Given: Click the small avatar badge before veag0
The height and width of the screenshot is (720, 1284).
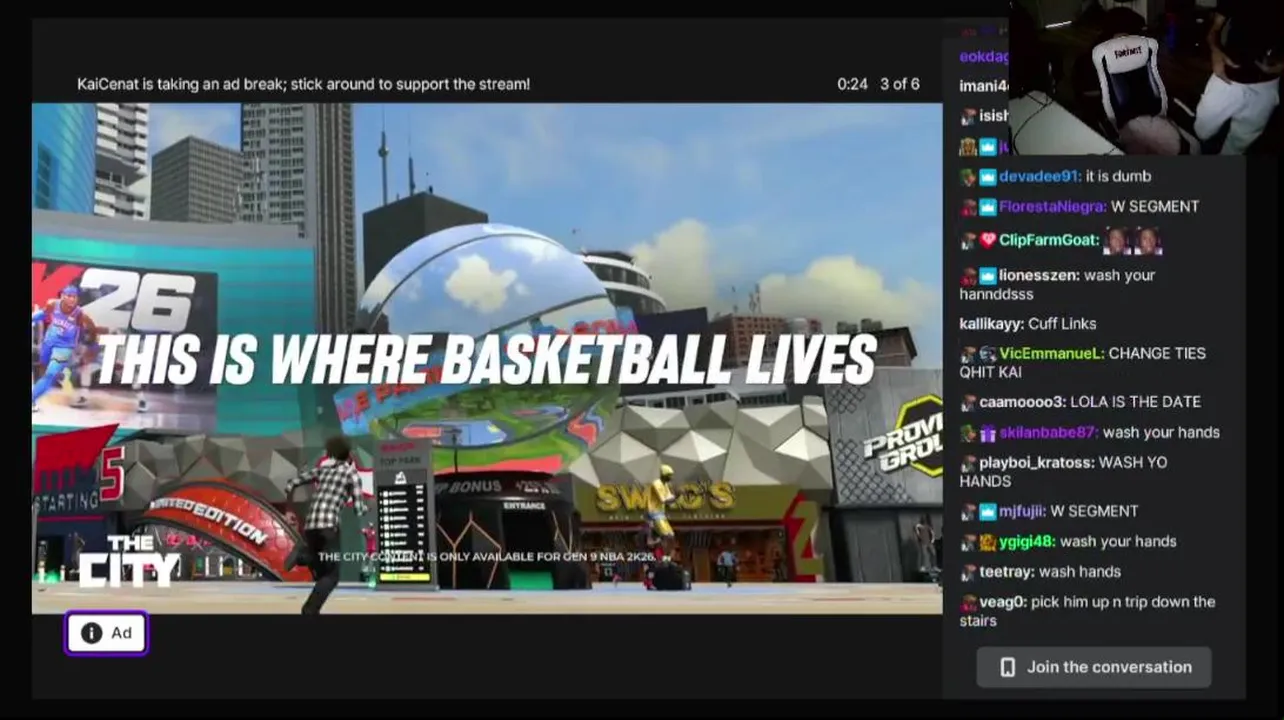Looking at the screenshot, I should [x=968, y=603].
